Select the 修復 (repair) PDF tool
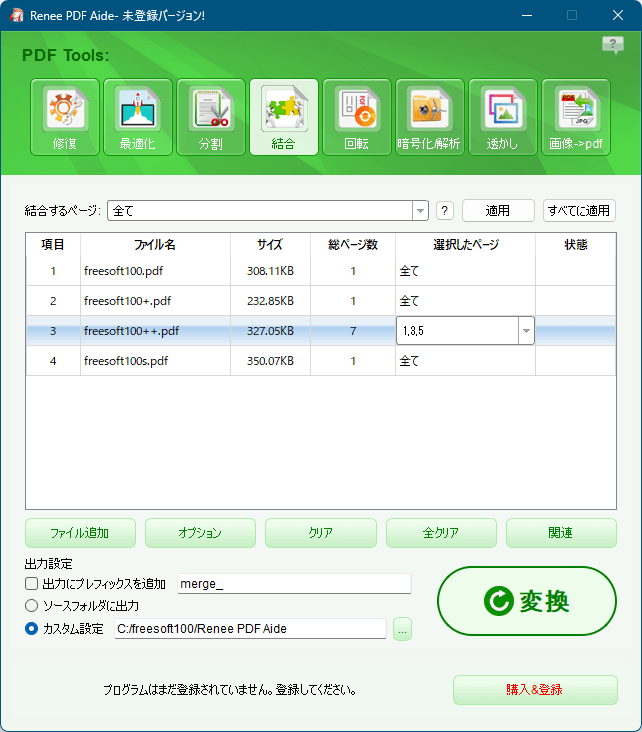The image size is (642, 732). tap(65, 117)
